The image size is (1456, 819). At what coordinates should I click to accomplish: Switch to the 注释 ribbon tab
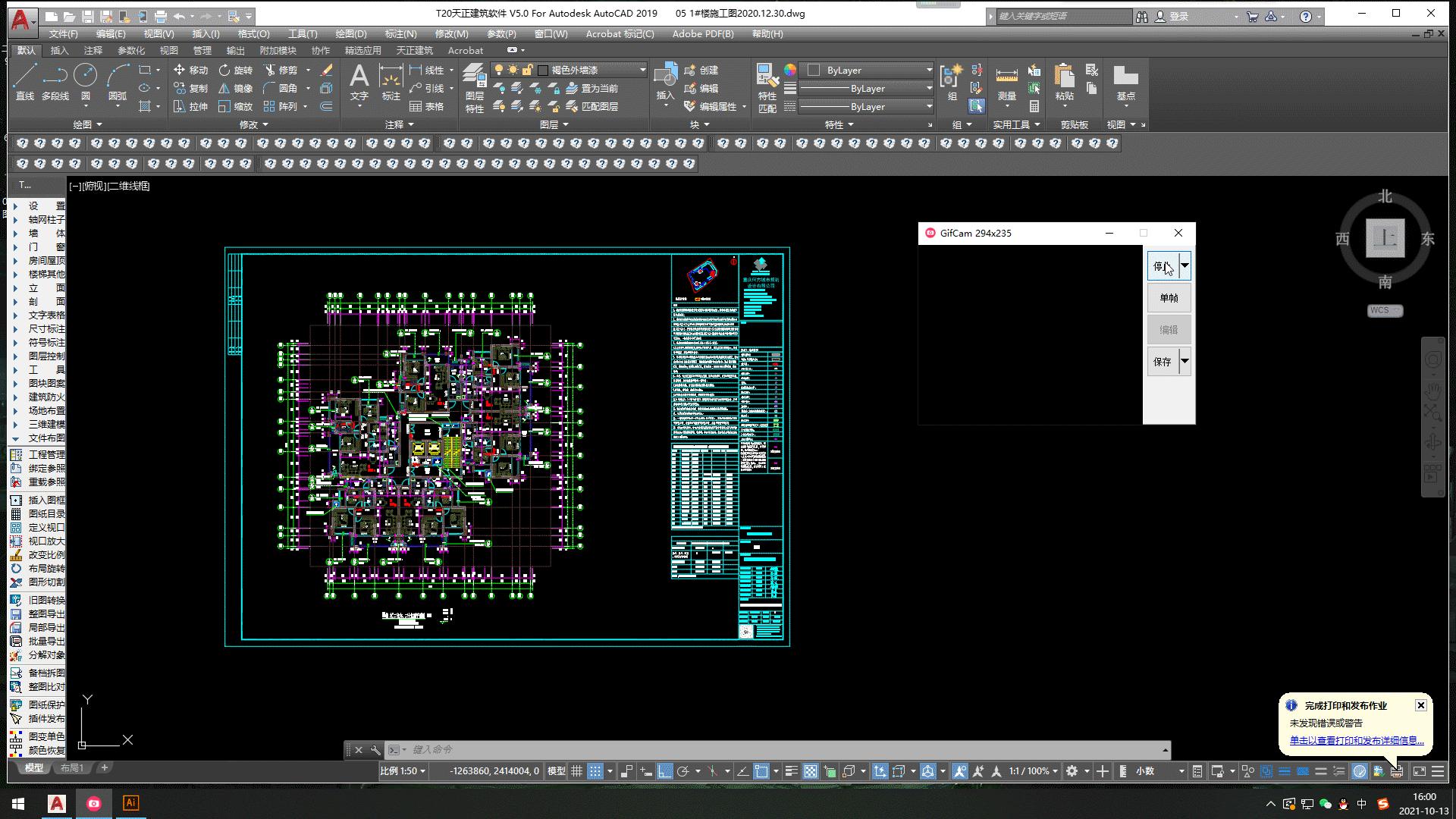(93, 51)
